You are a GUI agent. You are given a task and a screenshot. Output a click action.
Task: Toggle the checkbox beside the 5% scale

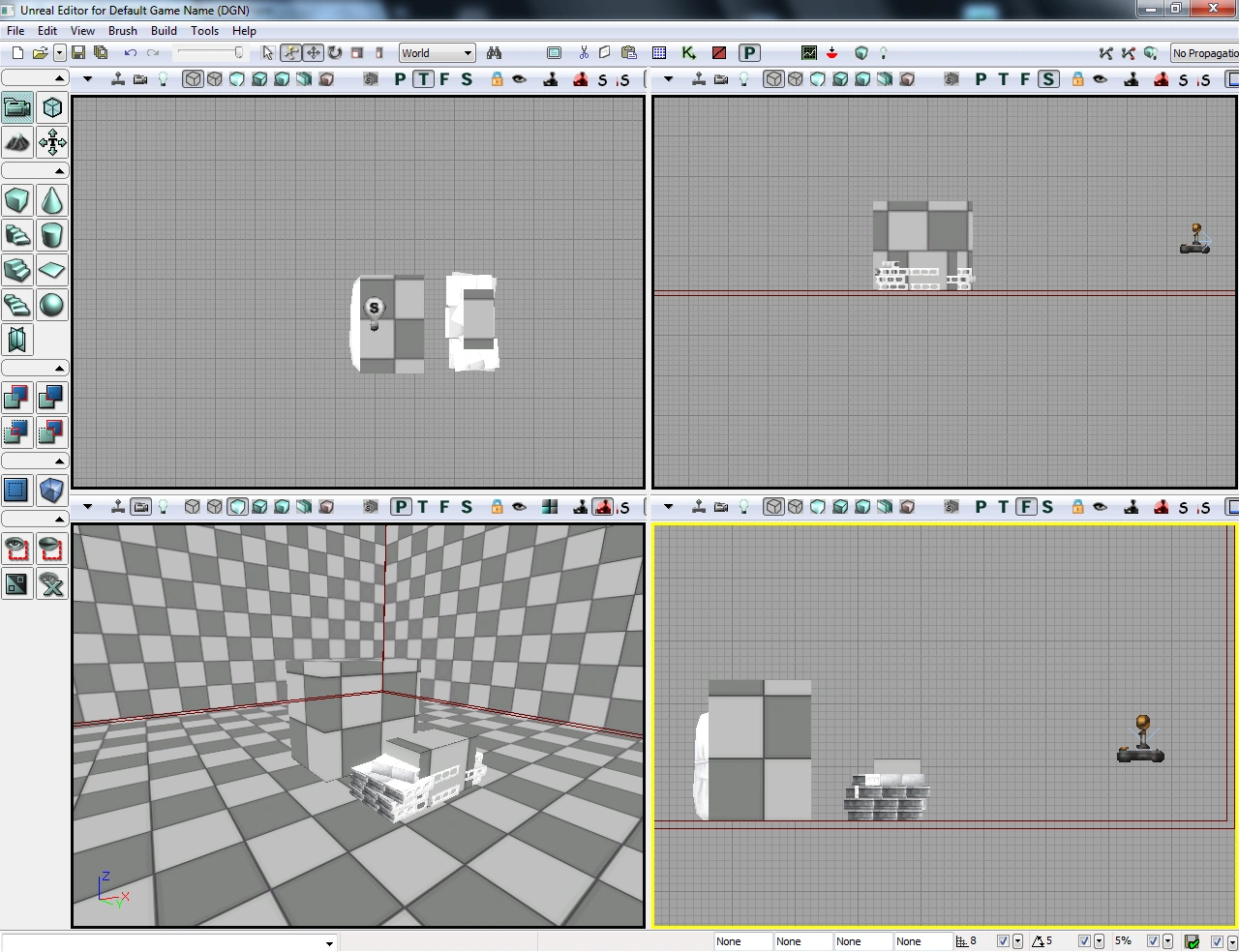click(1153, 941)
